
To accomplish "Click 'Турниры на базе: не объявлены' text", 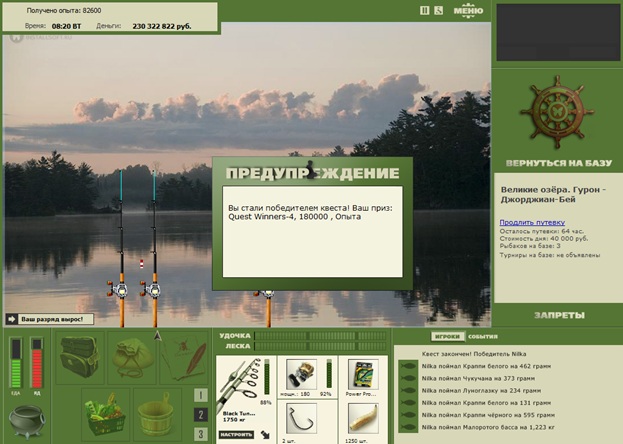I will [549, 255].
